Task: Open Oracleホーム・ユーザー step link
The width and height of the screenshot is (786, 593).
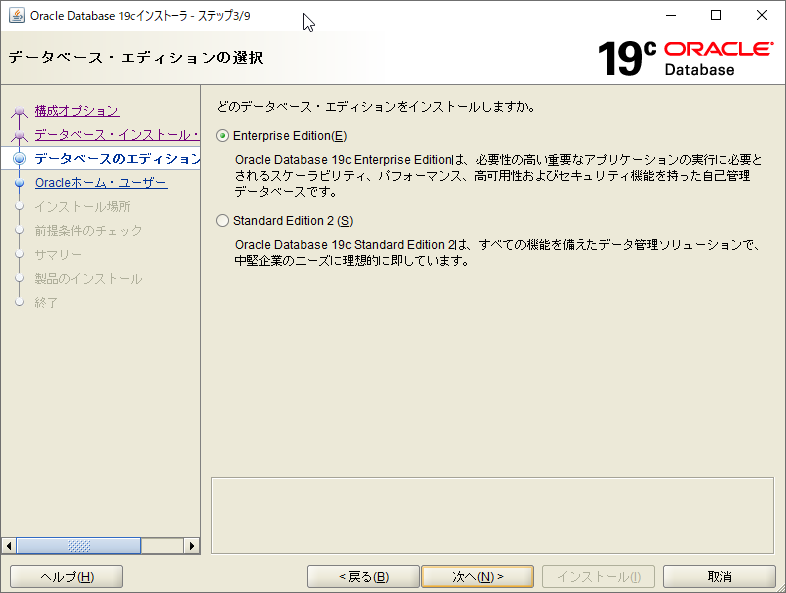Action: pyautogui.click(x=101, y=183)
